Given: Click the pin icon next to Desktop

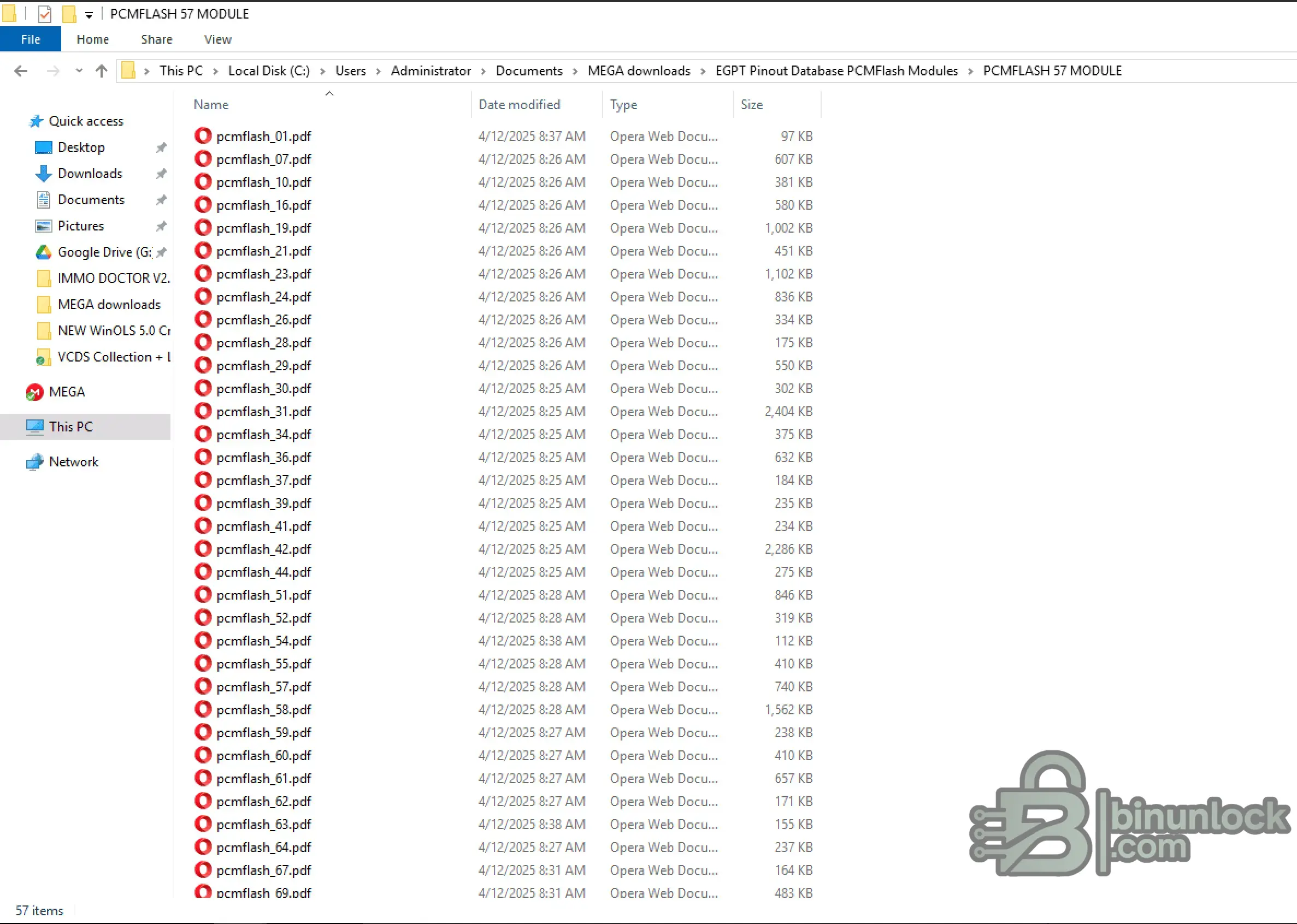Looking at the screenshot, I should click(x=162, y=147).
